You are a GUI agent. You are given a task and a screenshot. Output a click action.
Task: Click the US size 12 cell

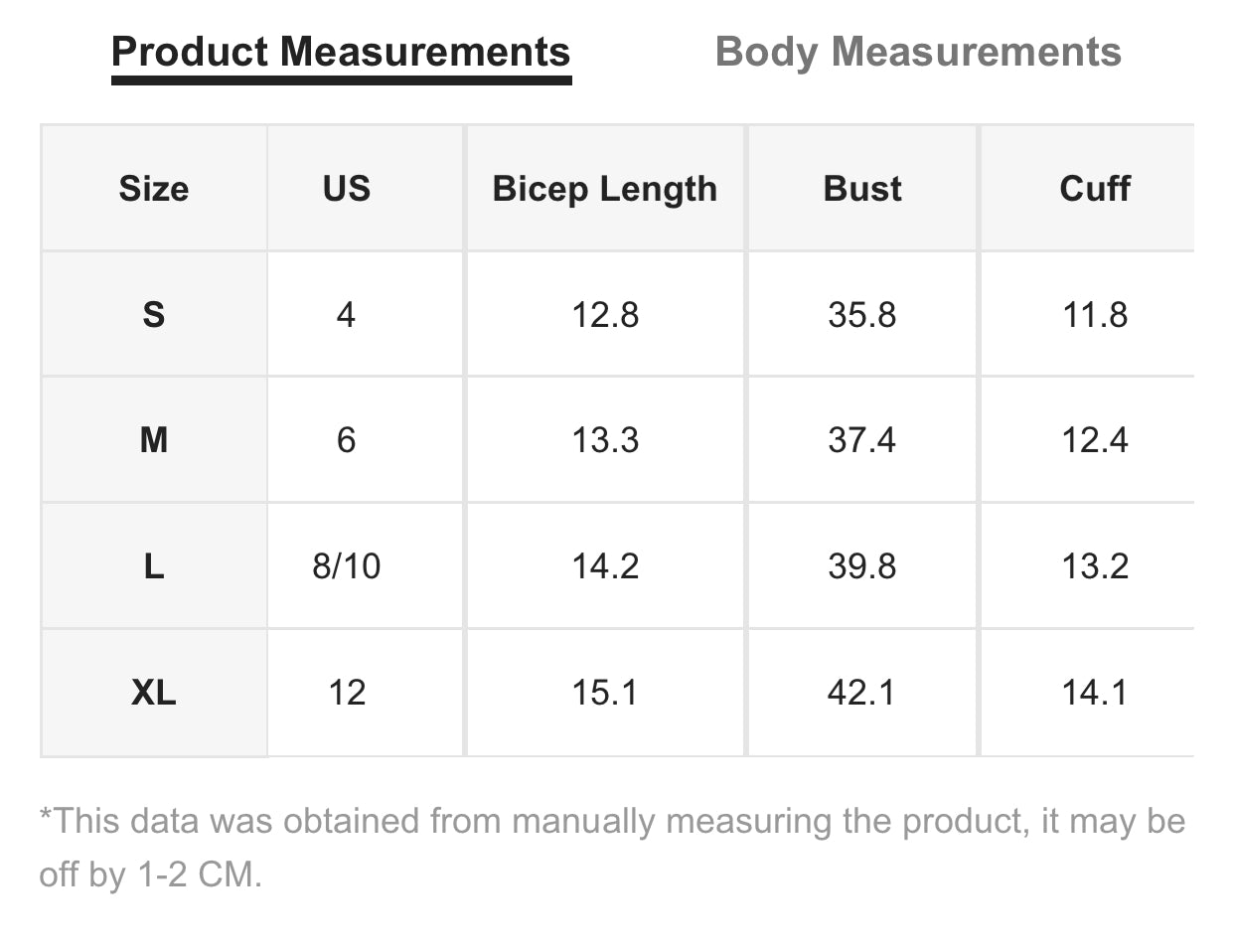pyautogui.click(x=346, y=693)
